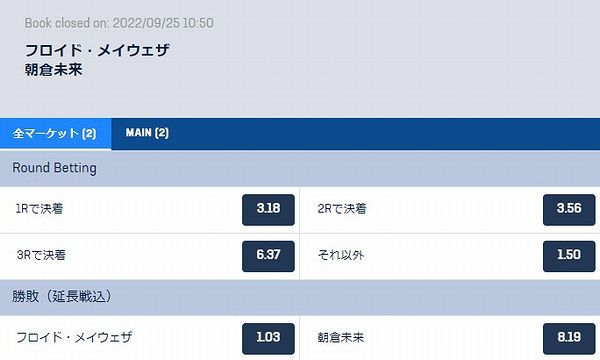
Task: Click フロイド・メイウェザ label in 勝敗 market
Action: pyautogui.click(x=74, y=337)
